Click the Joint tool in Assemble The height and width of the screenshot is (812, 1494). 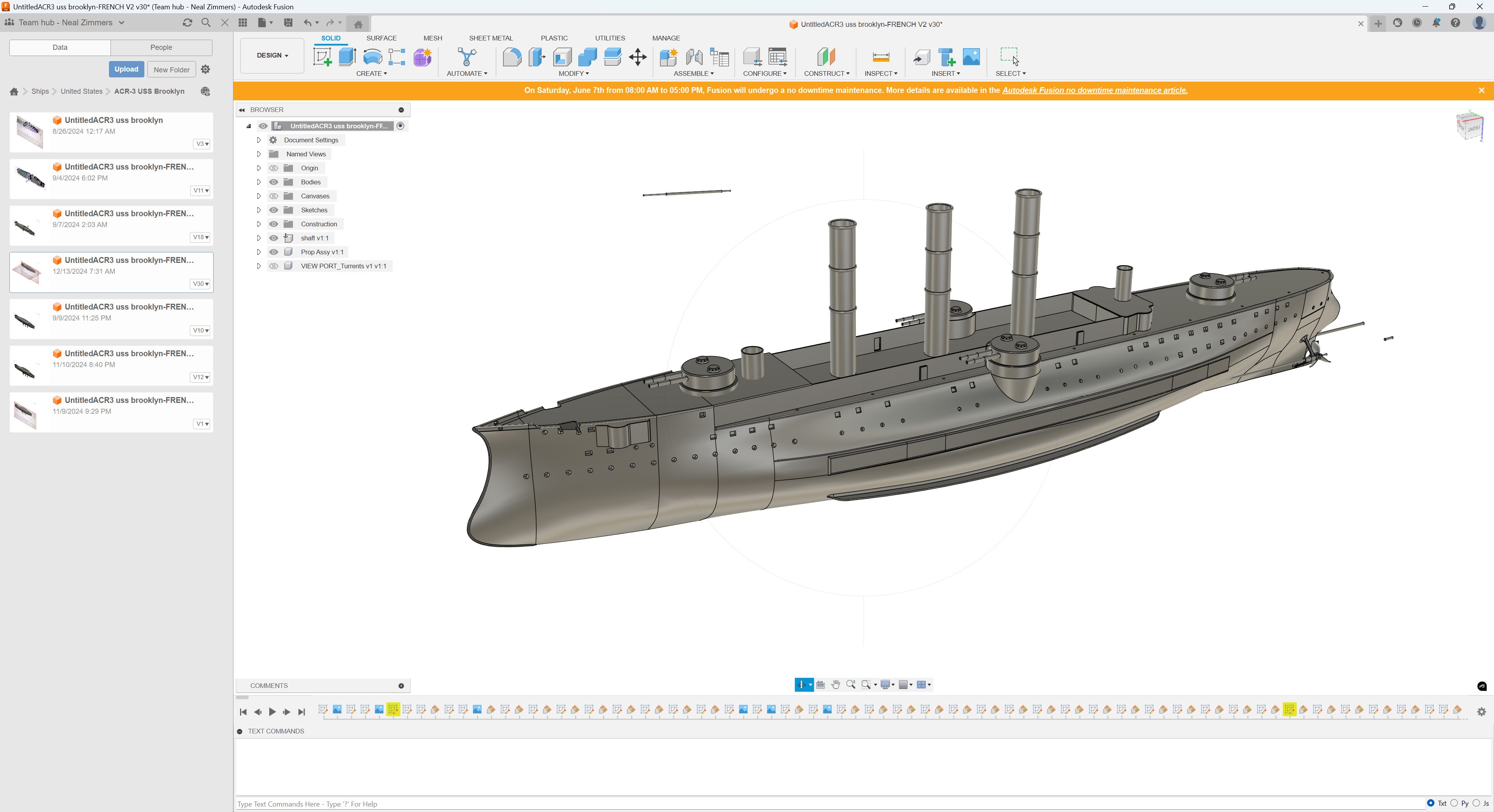point(694,57)
